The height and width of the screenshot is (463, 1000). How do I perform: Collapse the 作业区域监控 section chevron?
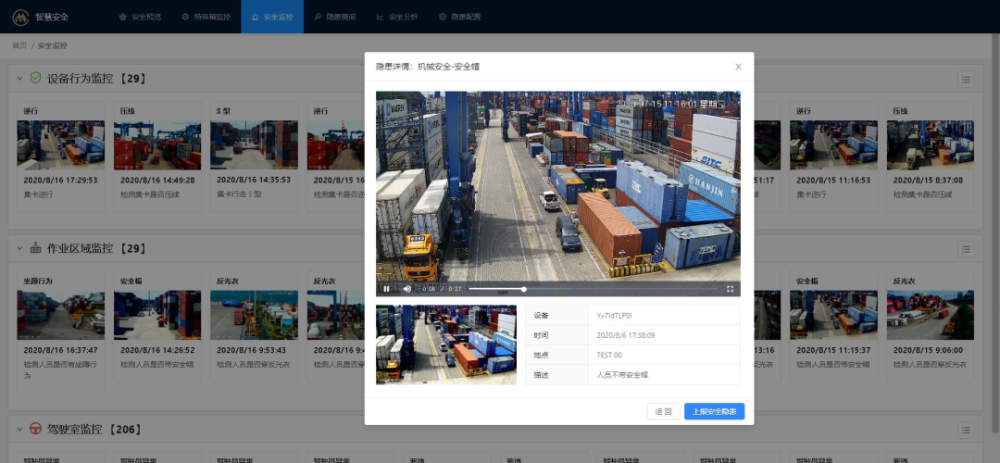[20, 248]
